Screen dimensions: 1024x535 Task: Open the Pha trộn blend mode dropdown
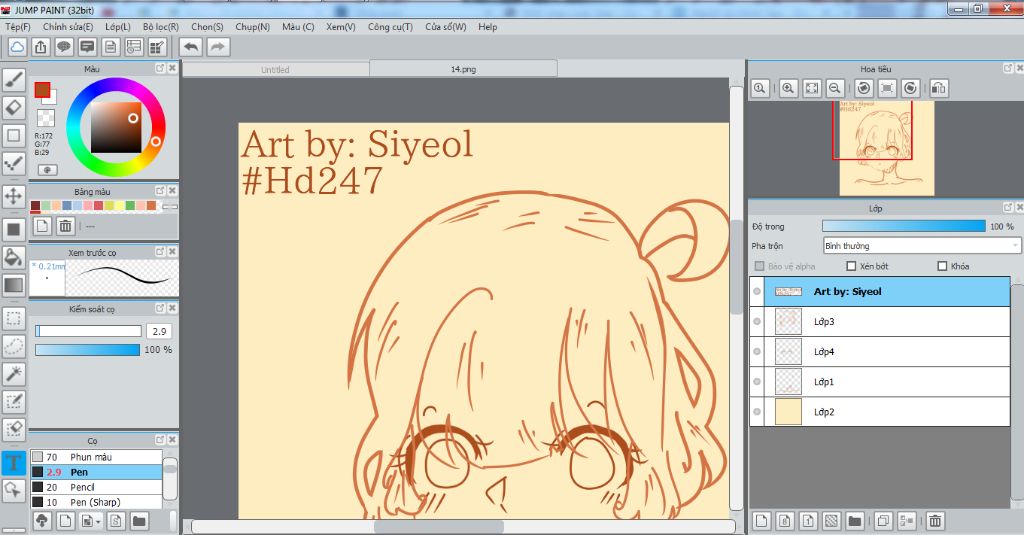tap(921, 246)
